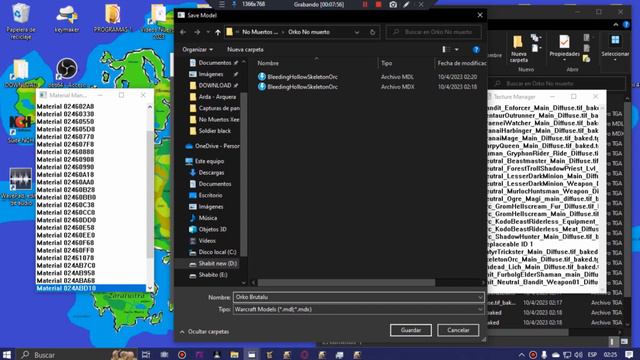Expand Seleccionar dropdown in Explorer ribbon
The image size is (640, 360).
615,60
